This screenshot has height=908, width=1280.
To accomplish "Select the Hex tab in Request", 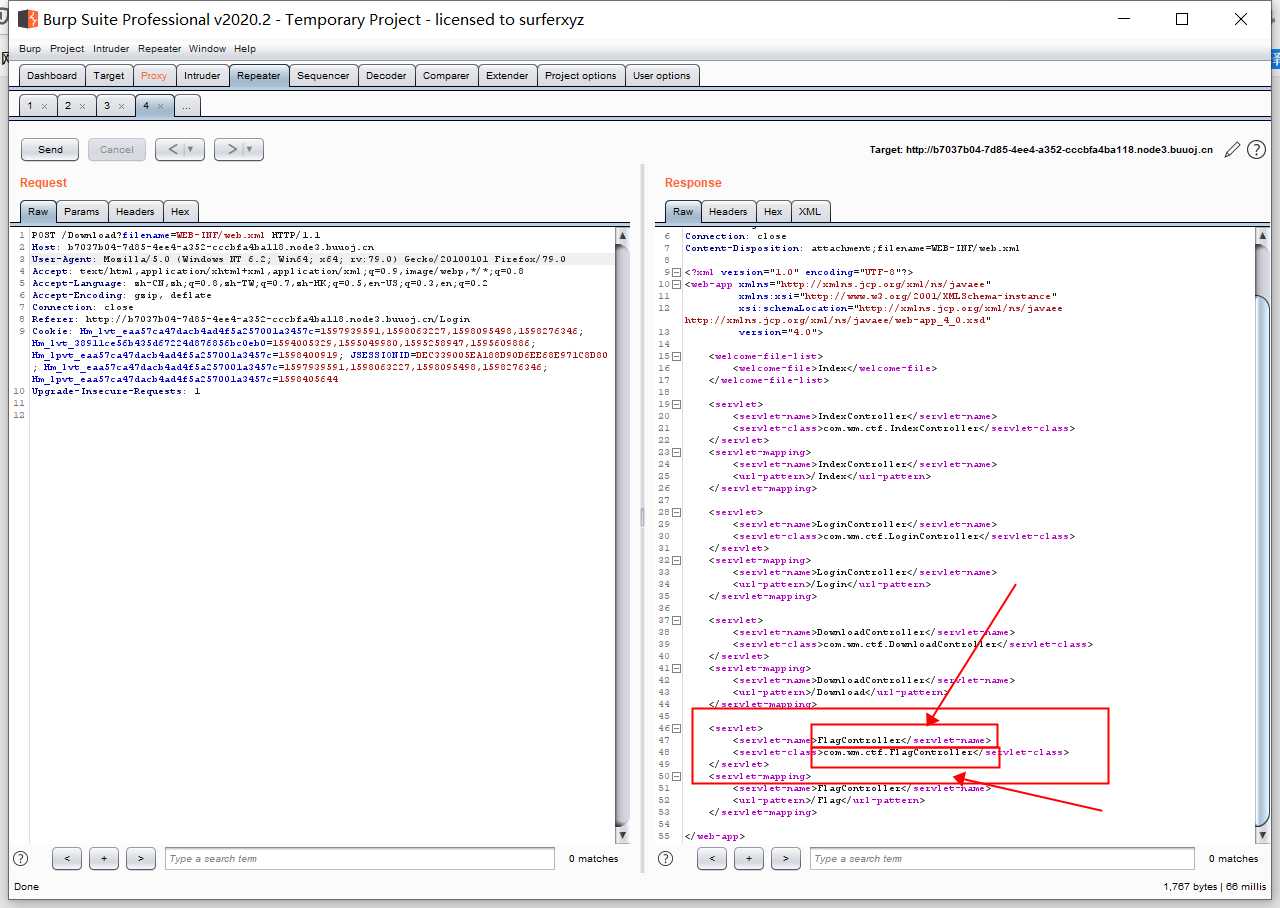I will coord(180,211).
